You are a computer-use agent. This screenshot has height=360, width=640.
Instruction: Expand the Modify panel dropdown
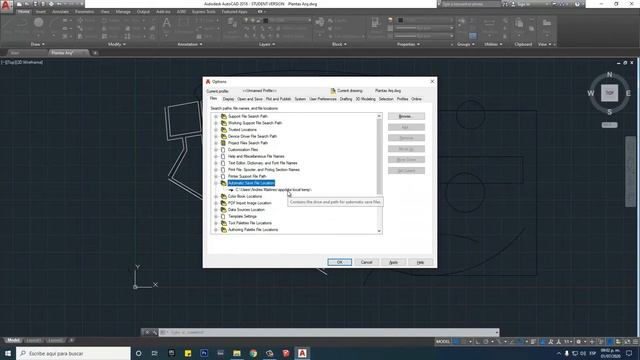117,44
